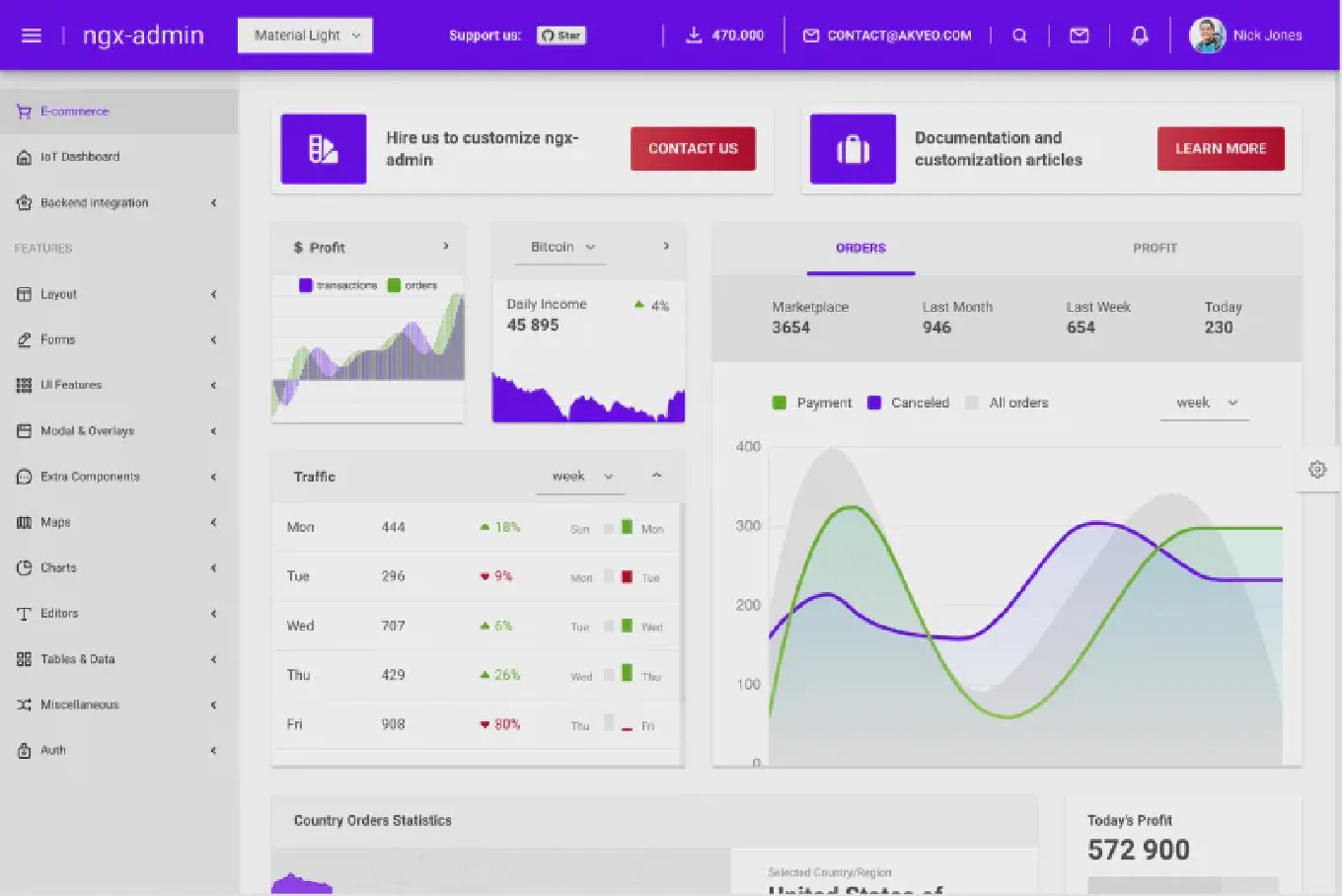Toggle the hamburger sidebar menu icon
The height and width of the screenshot is (896, 1342).
click(x=32, y=36)
